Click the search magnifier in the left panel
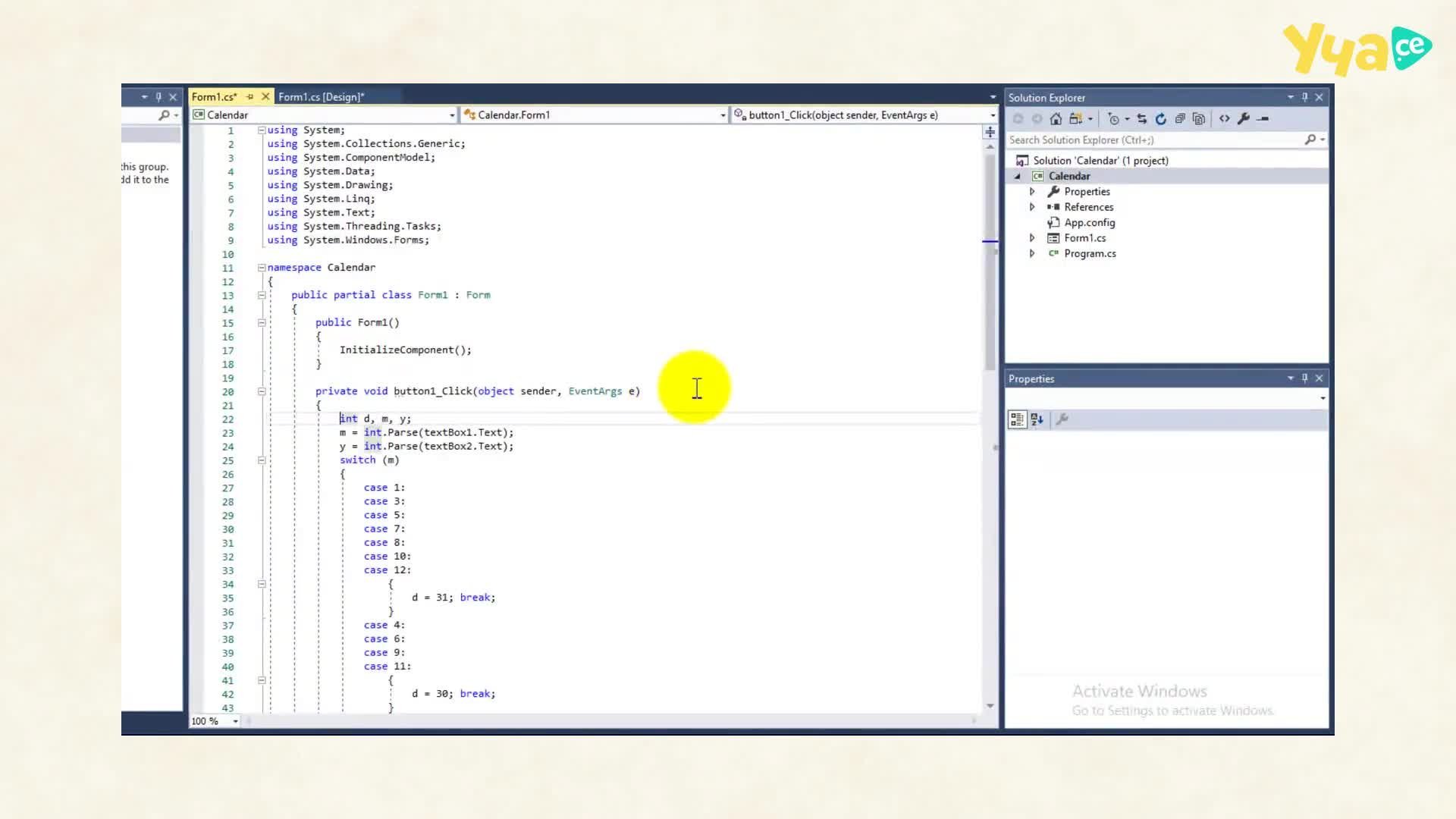 pos(164,115)
